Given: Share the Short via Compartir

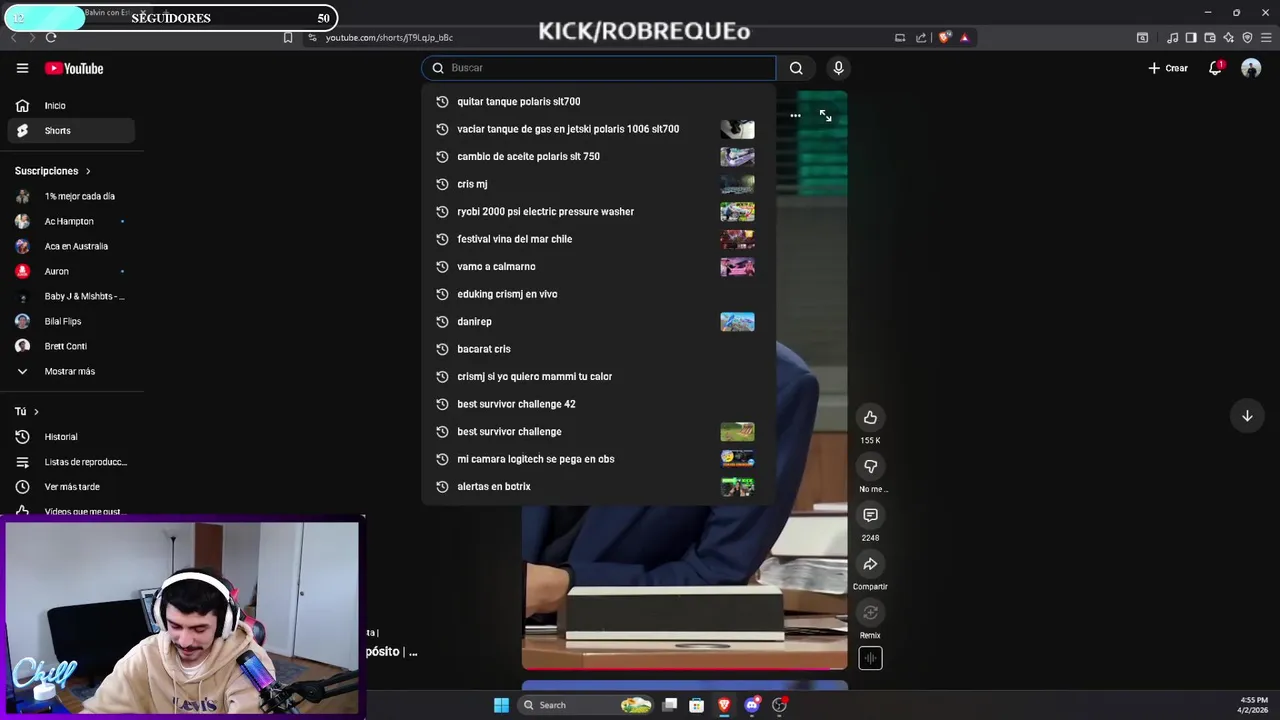Looking at the screenshot, I should click(870, 564).
